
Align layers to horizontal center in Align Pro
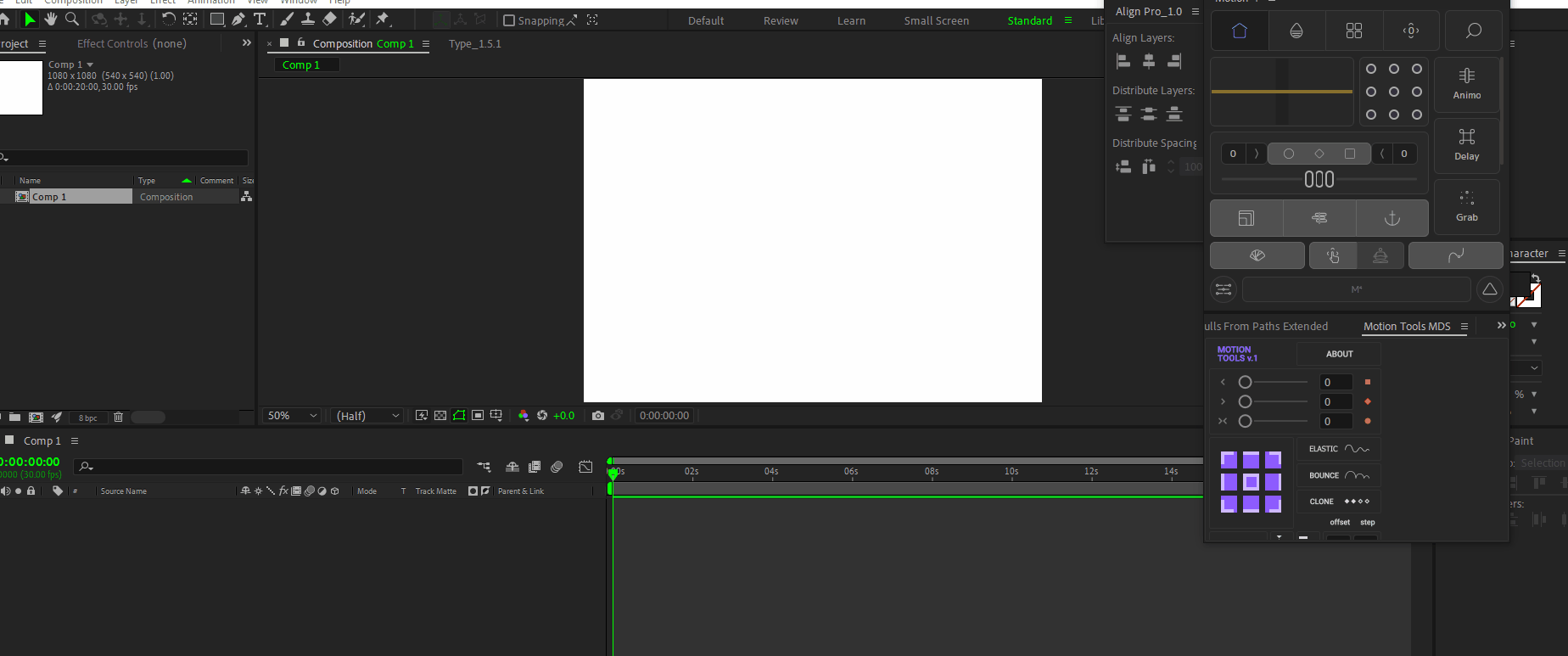(x=1149, y=61)
